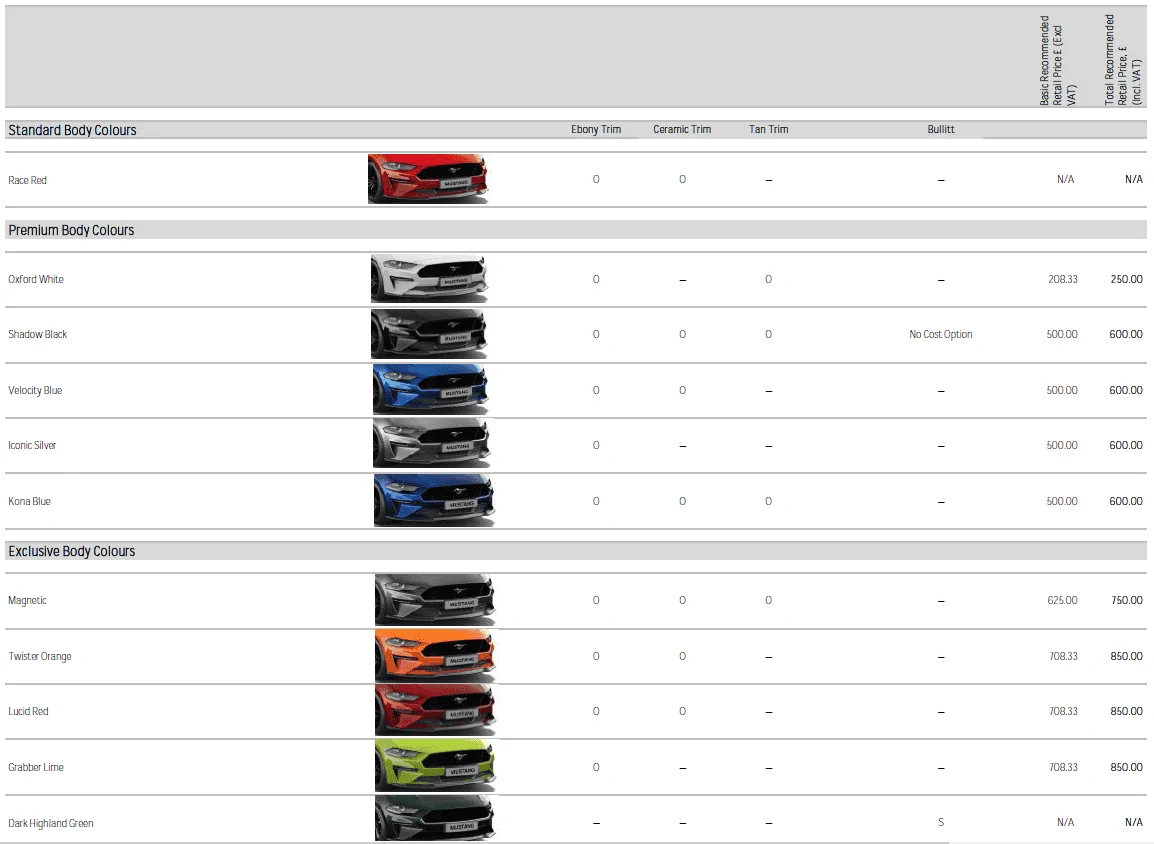Click the Velocity Blue colour name
Viewport: 1154px width, 844px height.
35,390
